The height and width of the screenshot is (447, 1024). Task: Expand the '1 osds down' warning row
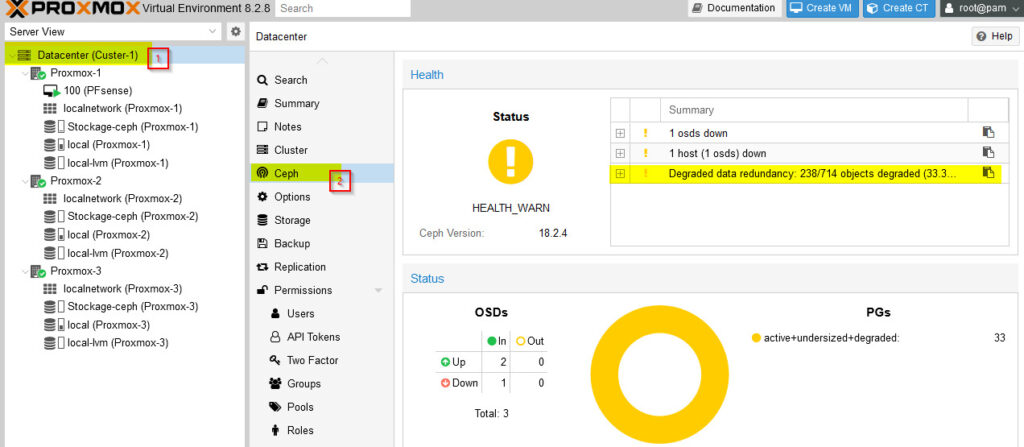pyautogui.click(x=620, y=133)
